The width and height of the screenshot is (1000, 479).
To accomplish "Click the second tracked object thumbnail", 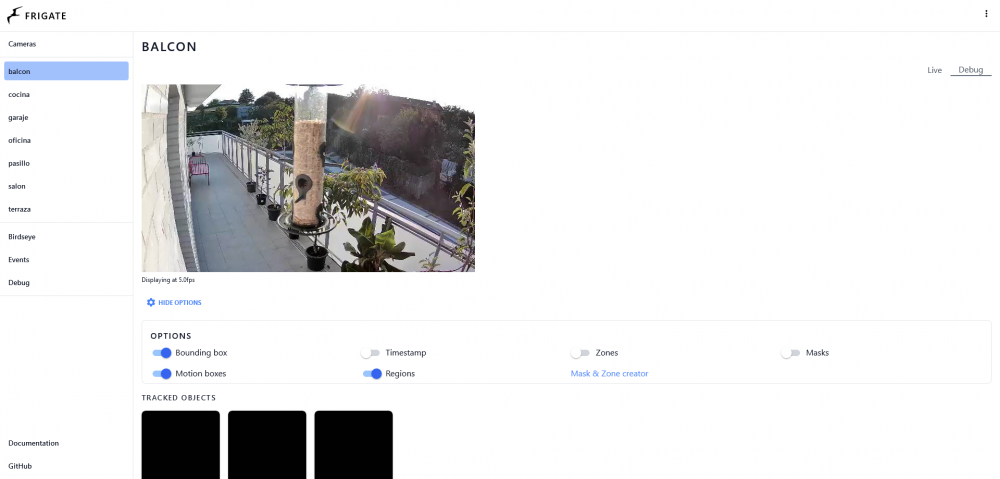I will pos(267,445).
